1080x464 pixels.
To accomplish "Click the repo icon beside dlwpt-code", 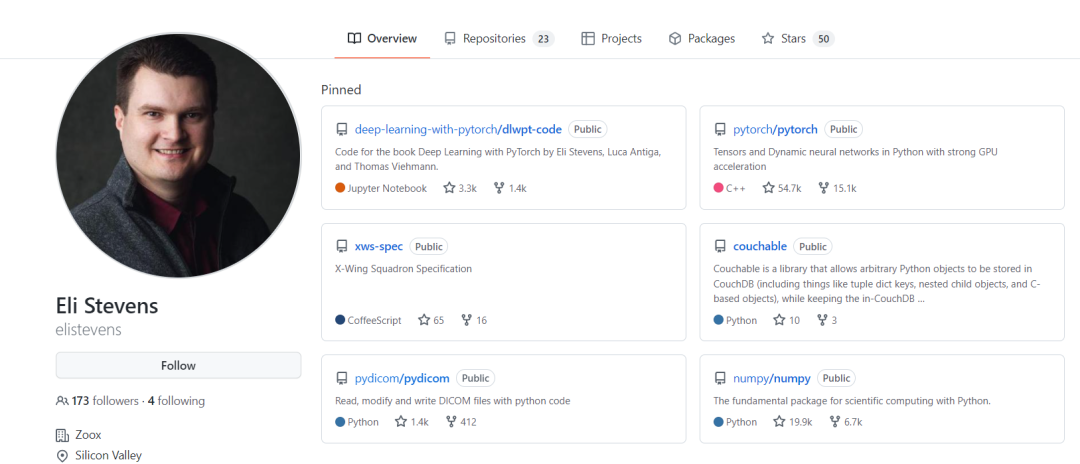I will tap(341, 129).
